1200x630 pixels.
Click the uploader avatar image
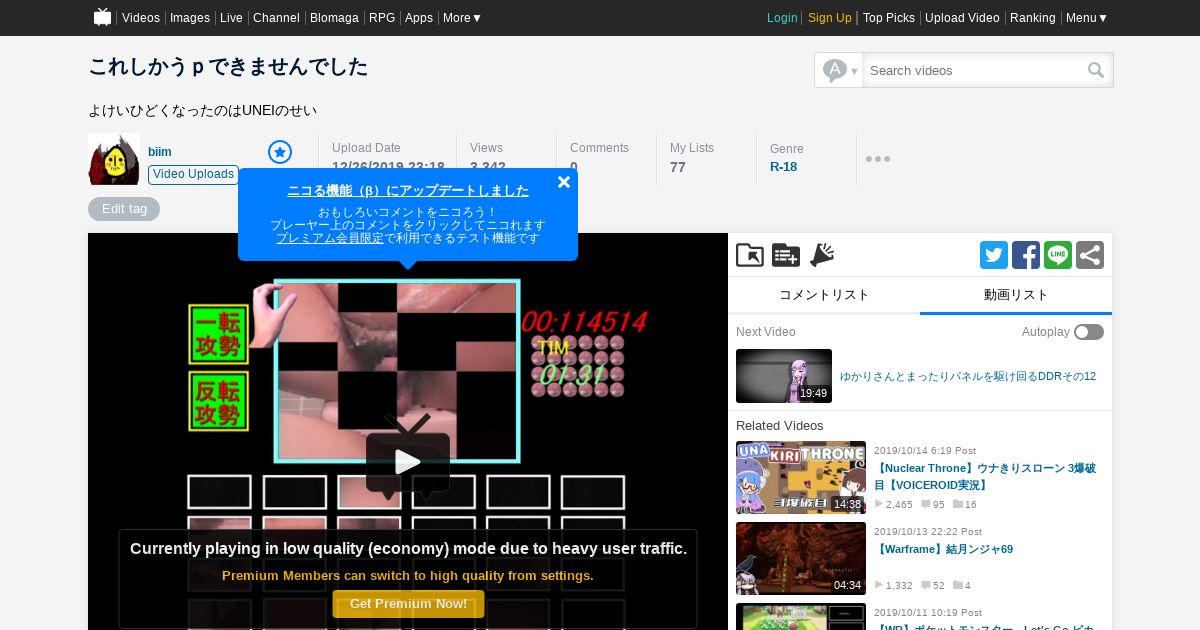(x=114, y=159)
